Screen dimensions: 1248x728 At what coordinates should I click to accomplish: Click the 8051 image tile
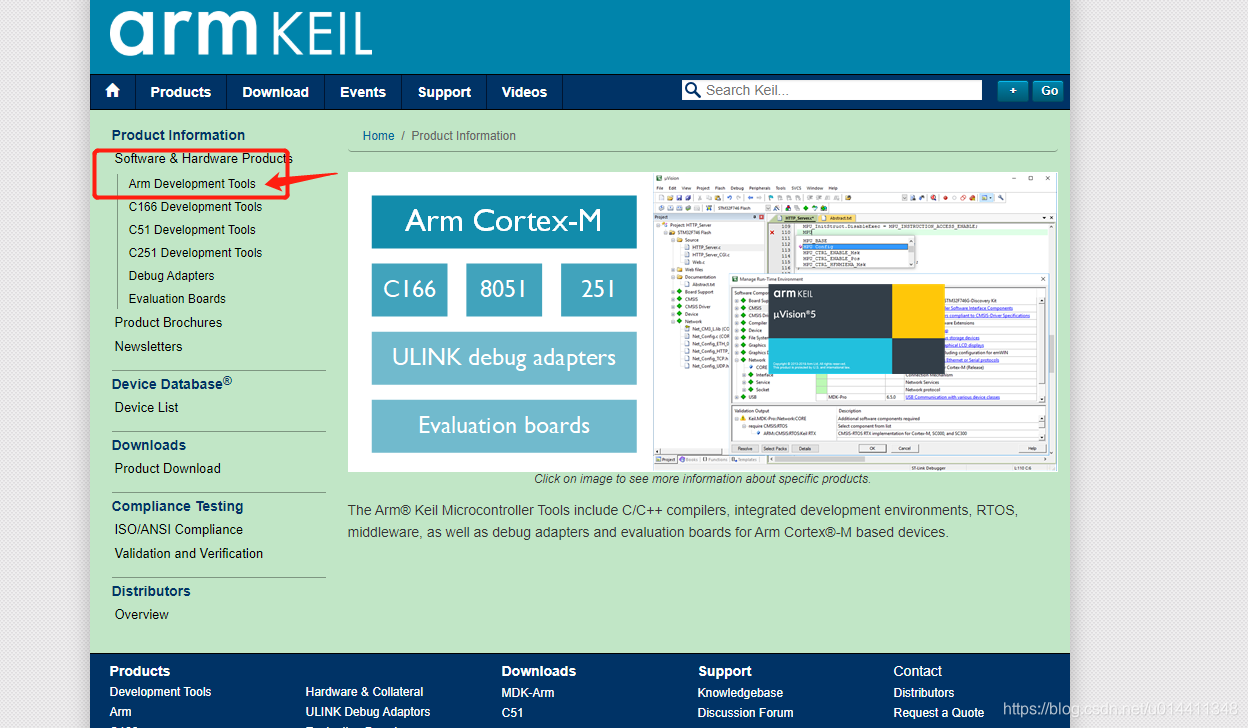click(504, 290)
